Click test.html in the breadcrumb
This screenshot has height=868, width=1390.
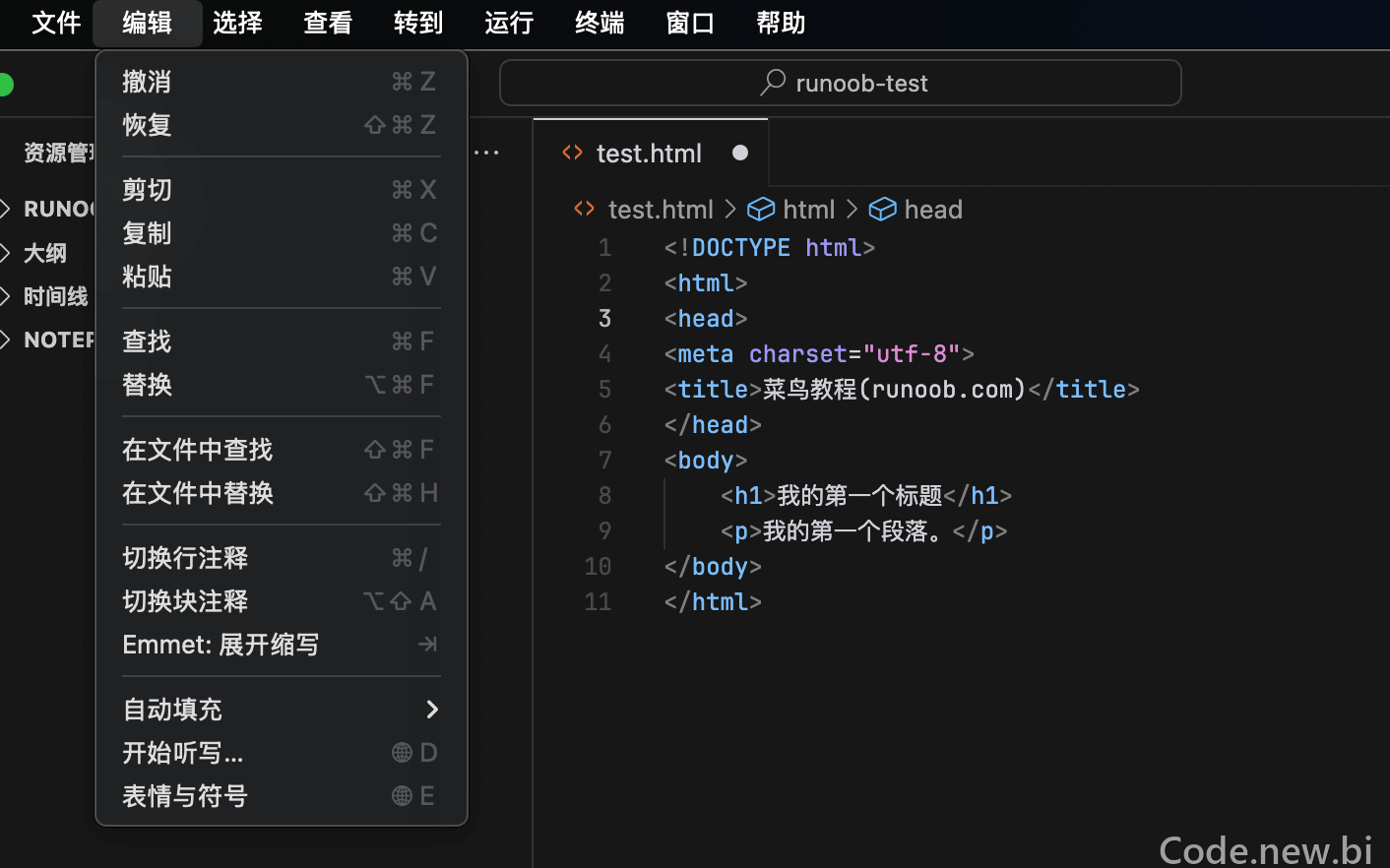pos(661,210)
